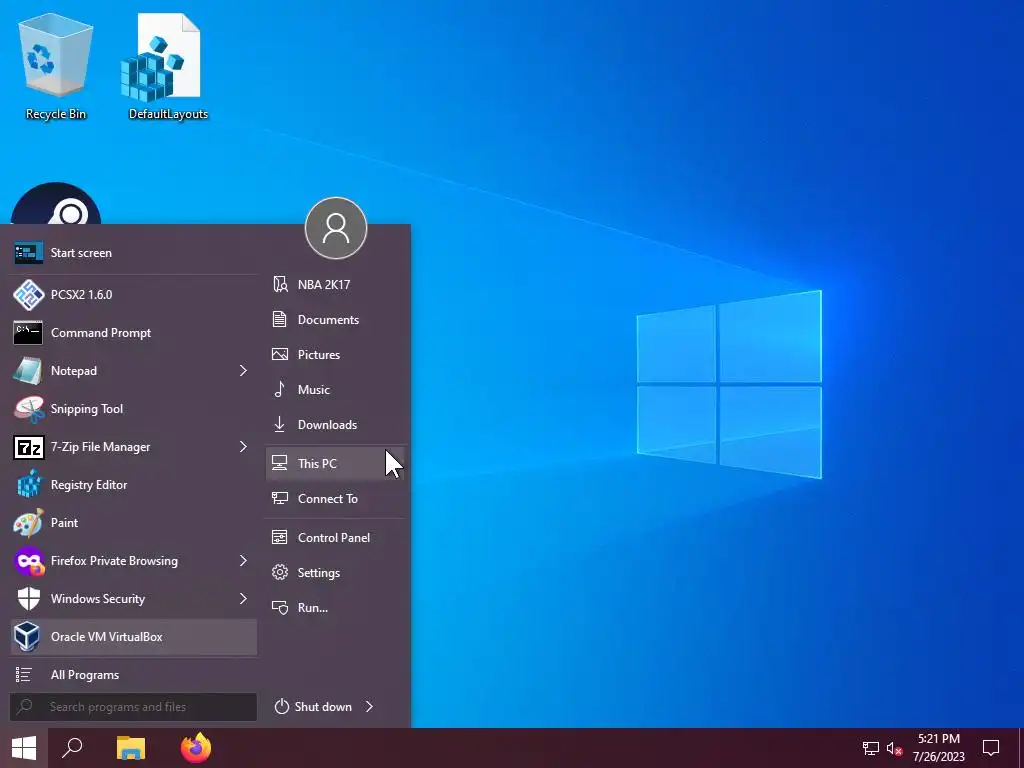Launch Paint from the start menu
This screenshot has width=1024, height=768.
[x=133, y=522]
